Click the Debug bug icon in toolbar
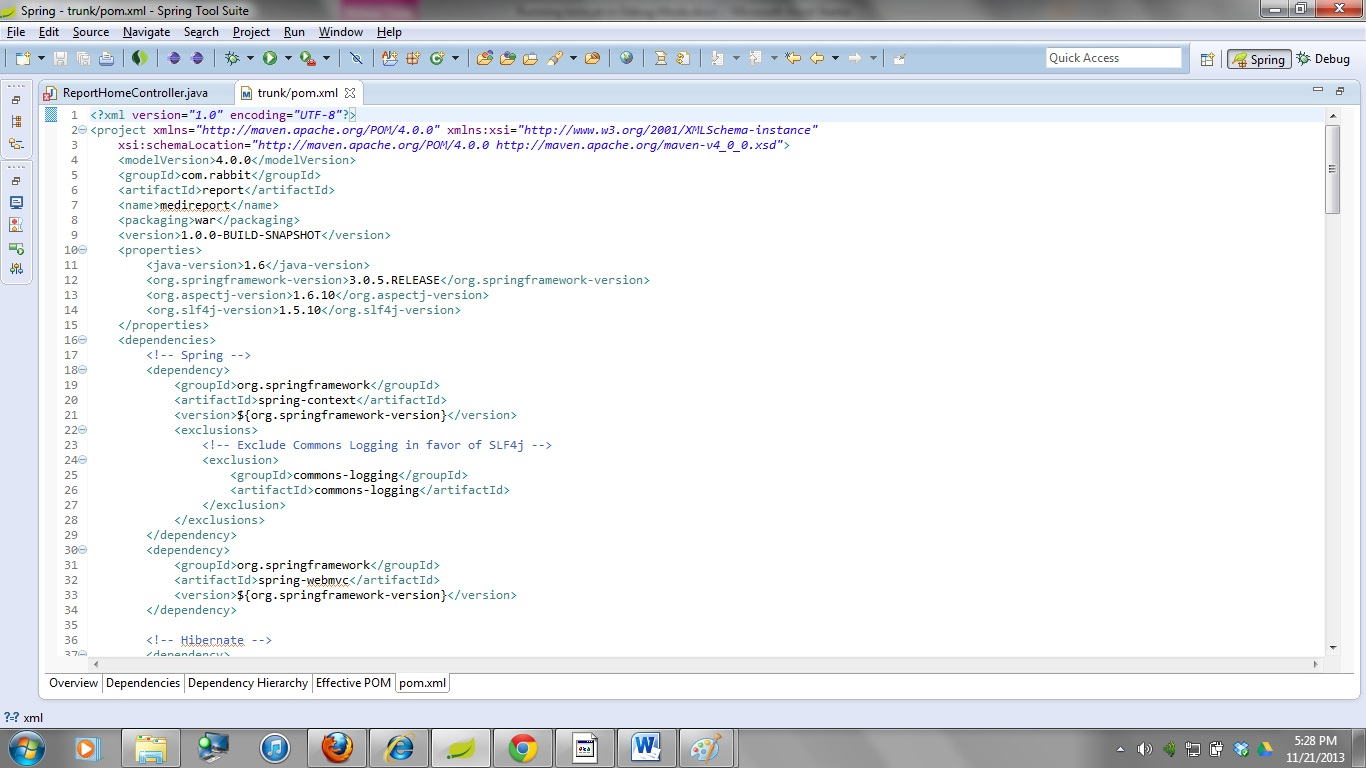1366x768 pixels. tap(232, 58)
